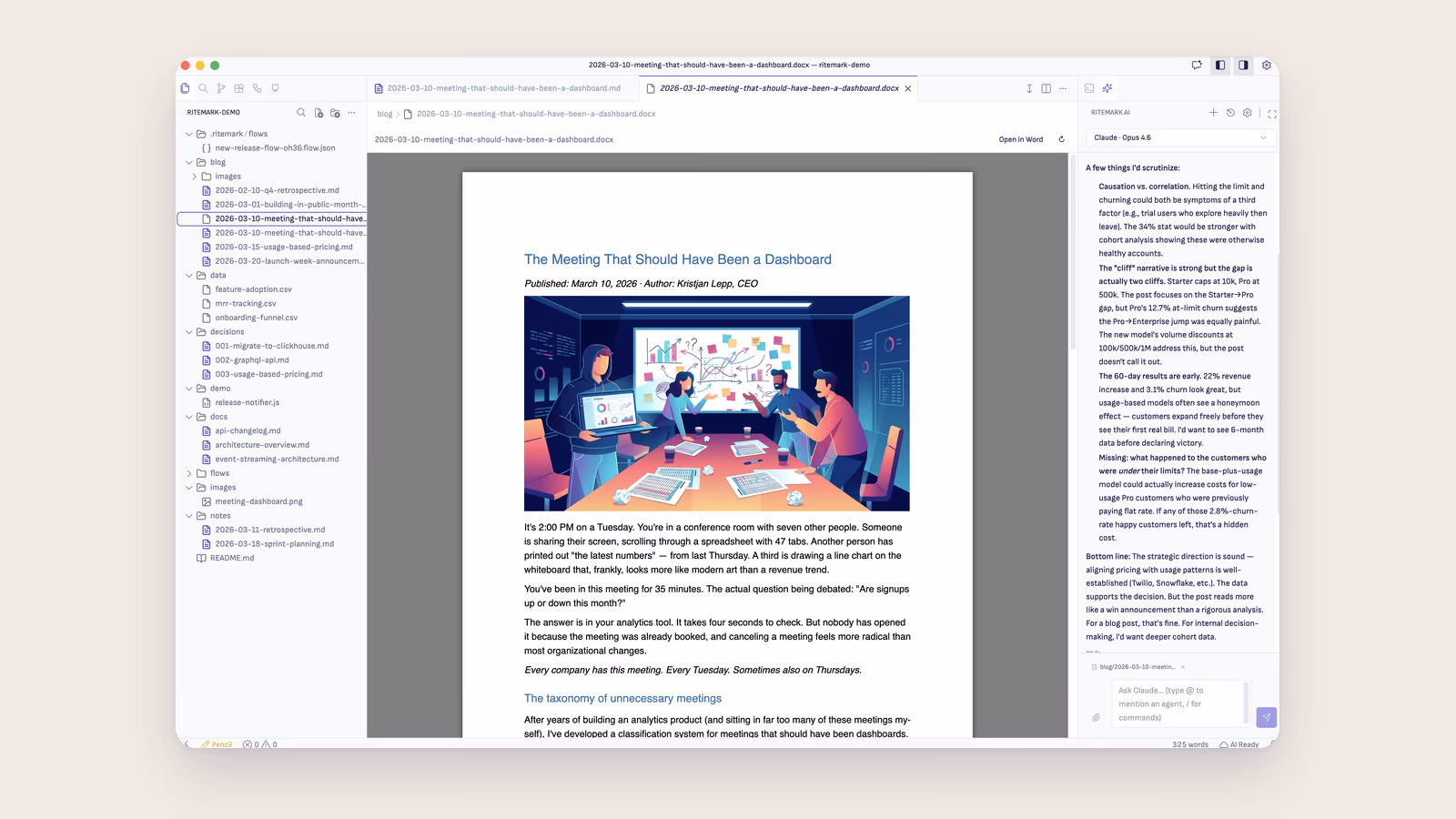
Task: Click the Pencil status bar item
Action: pyautogui.click(x=217, y=744)
